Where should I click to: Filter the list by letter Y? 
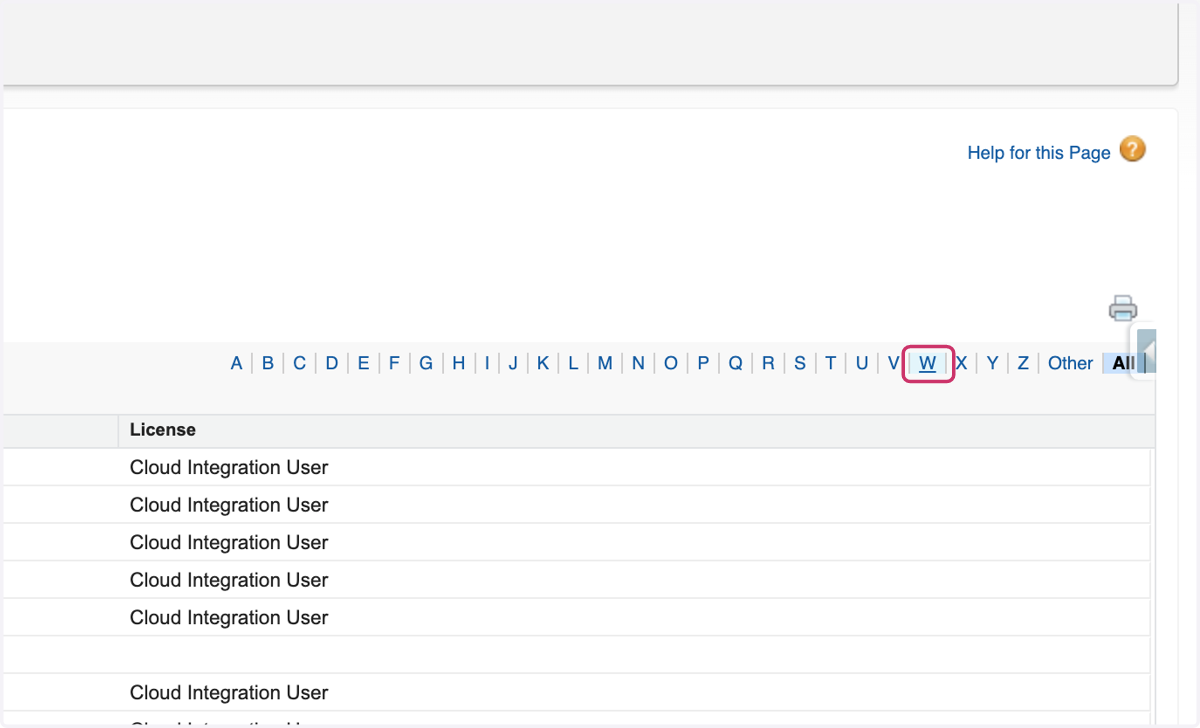click(x=992, y=363)
